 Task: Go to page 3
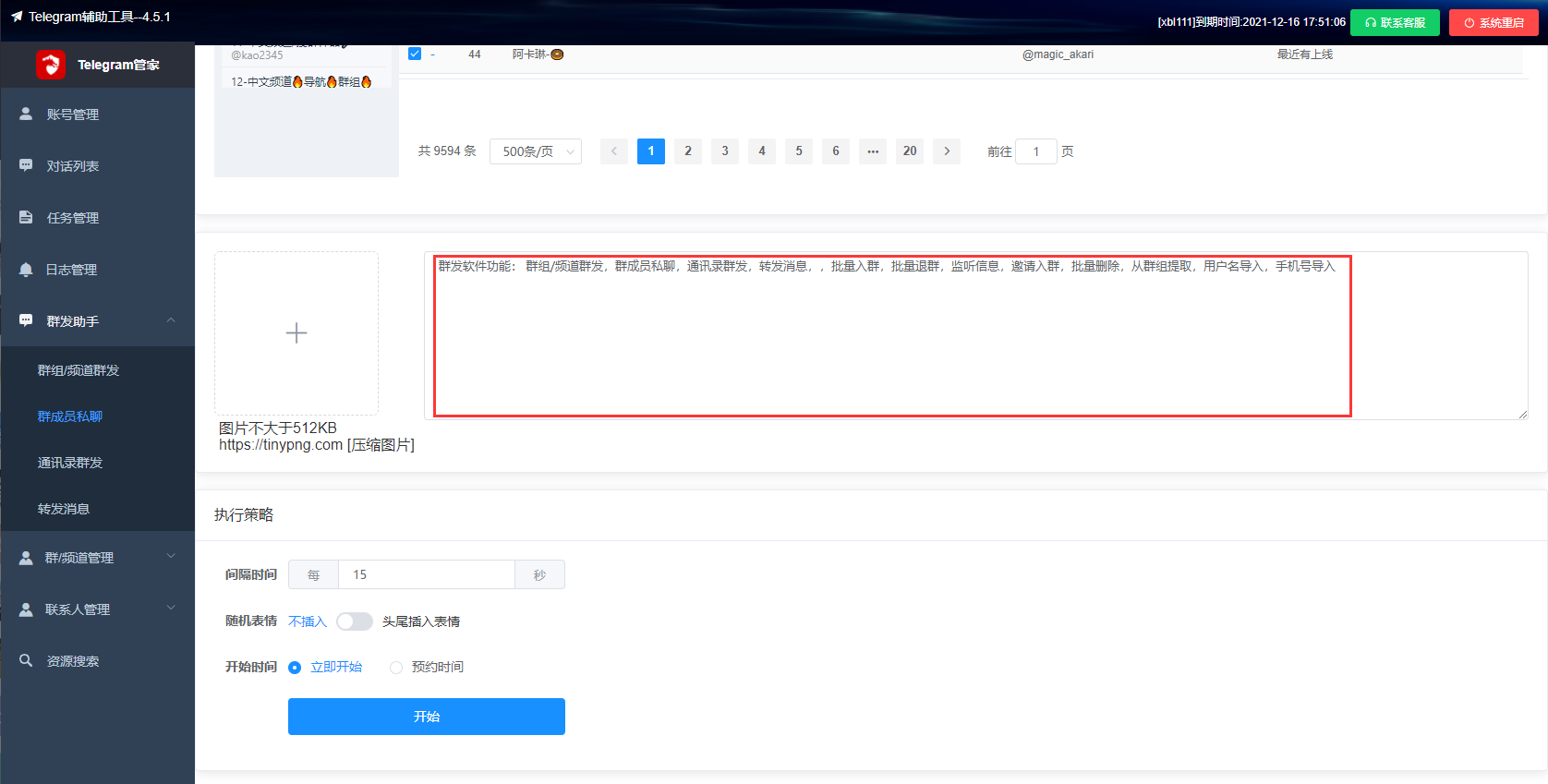pos(725,151)
